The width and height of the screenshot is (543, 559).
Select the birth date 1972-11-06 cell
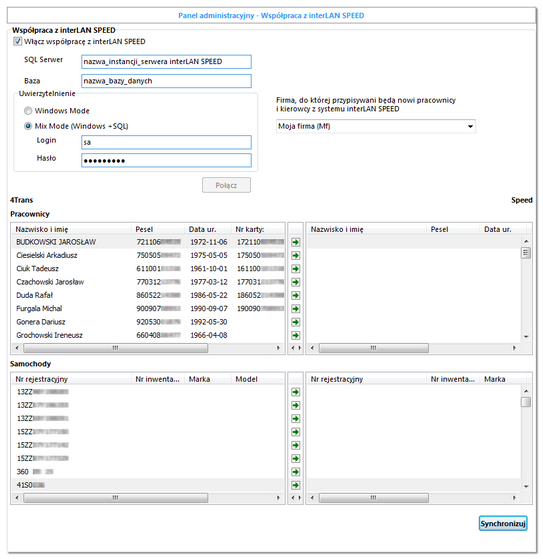pyautogui.click(x=209, y=242)
